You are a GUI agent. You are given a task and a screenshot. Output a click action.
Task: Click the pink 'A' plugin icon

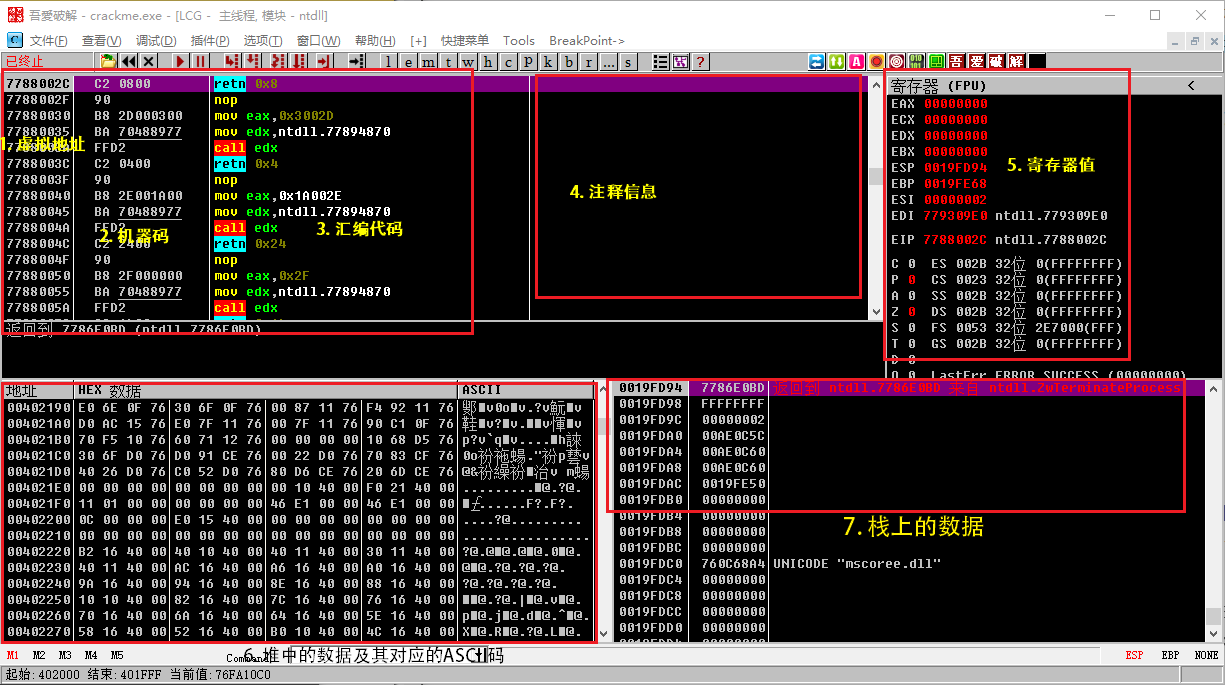coord(856,62)
